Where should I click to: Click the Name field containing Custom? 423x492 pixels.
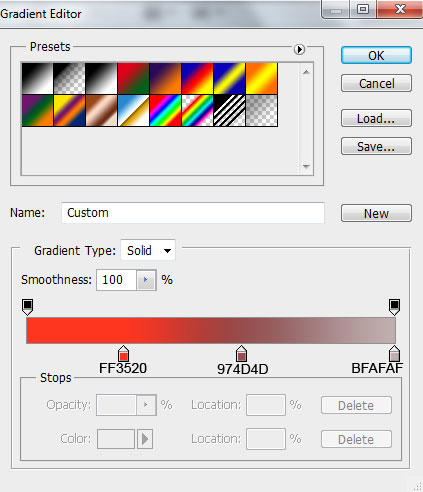click(x=193, y=213)
